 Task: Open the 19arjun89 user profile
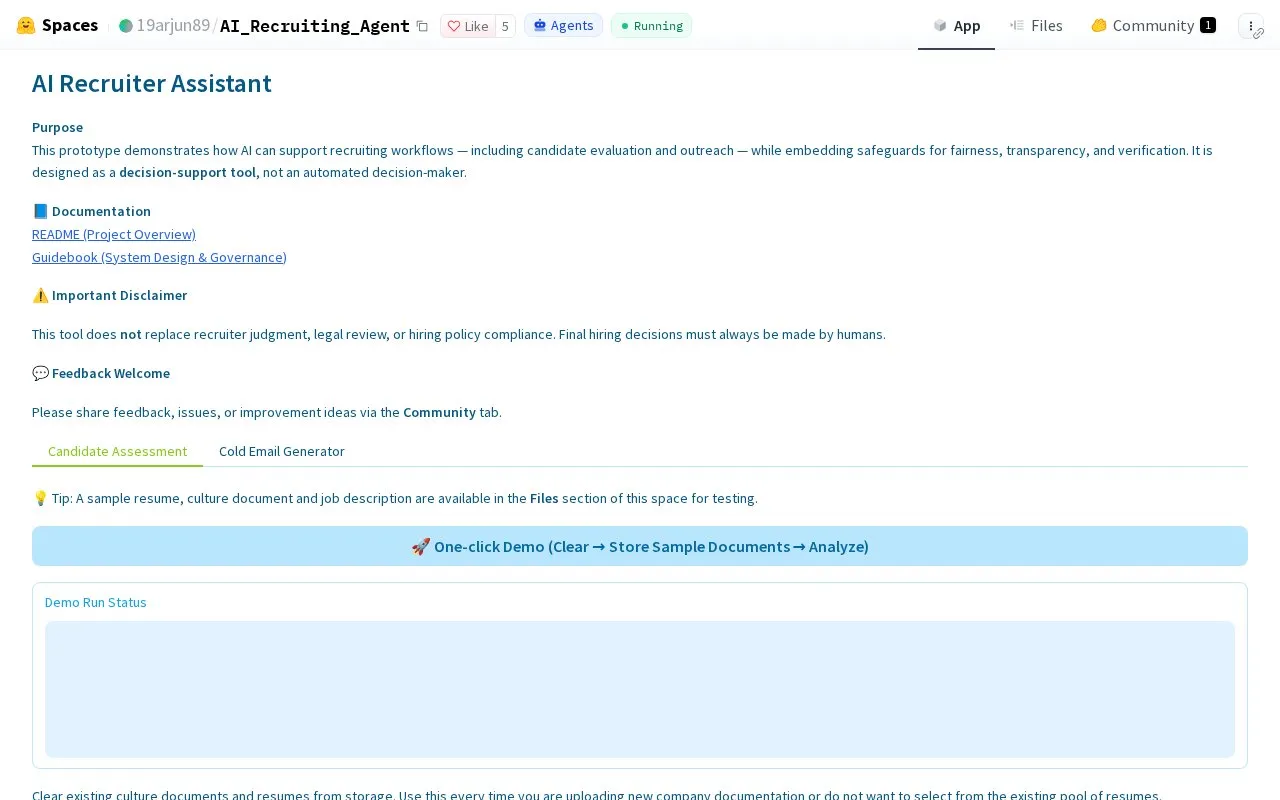173,25
